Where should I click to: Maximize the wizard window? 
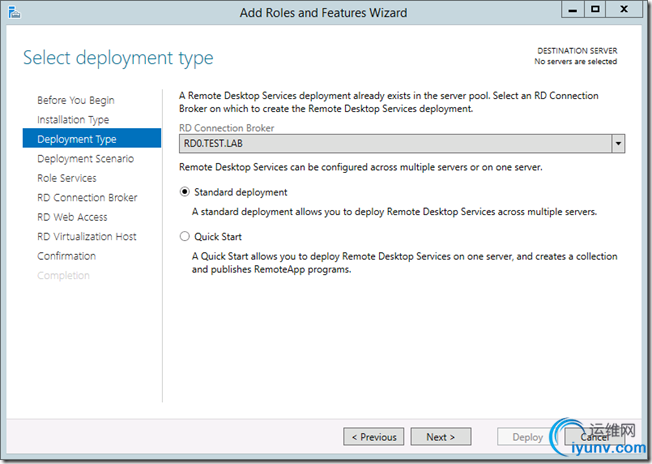point(595,10)
